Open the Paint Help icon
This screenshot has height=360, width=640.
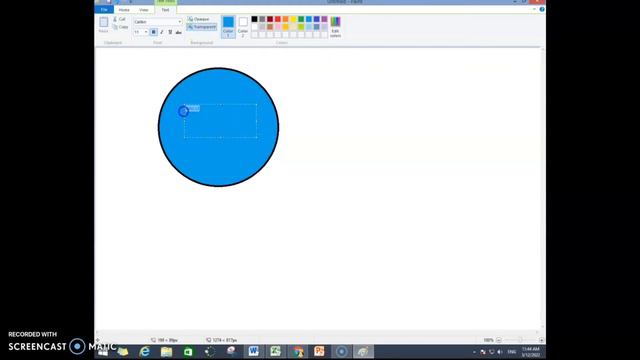pyautogui.click(x=542, y=9)
